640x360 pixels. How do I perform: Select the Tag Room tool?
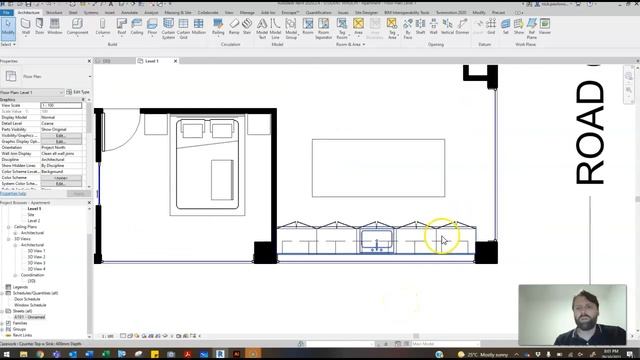point(342,29)
